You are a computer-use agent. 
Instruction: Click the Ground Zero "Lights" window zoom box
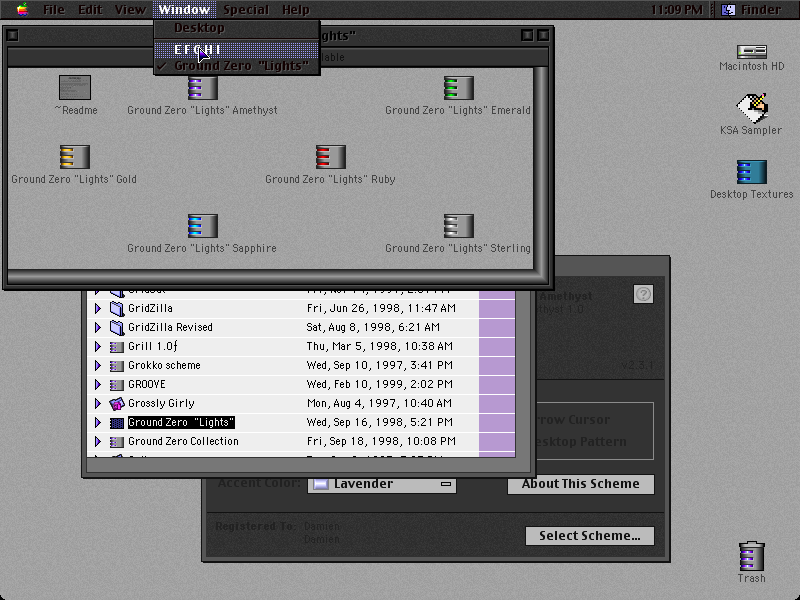tap(527, 35)
